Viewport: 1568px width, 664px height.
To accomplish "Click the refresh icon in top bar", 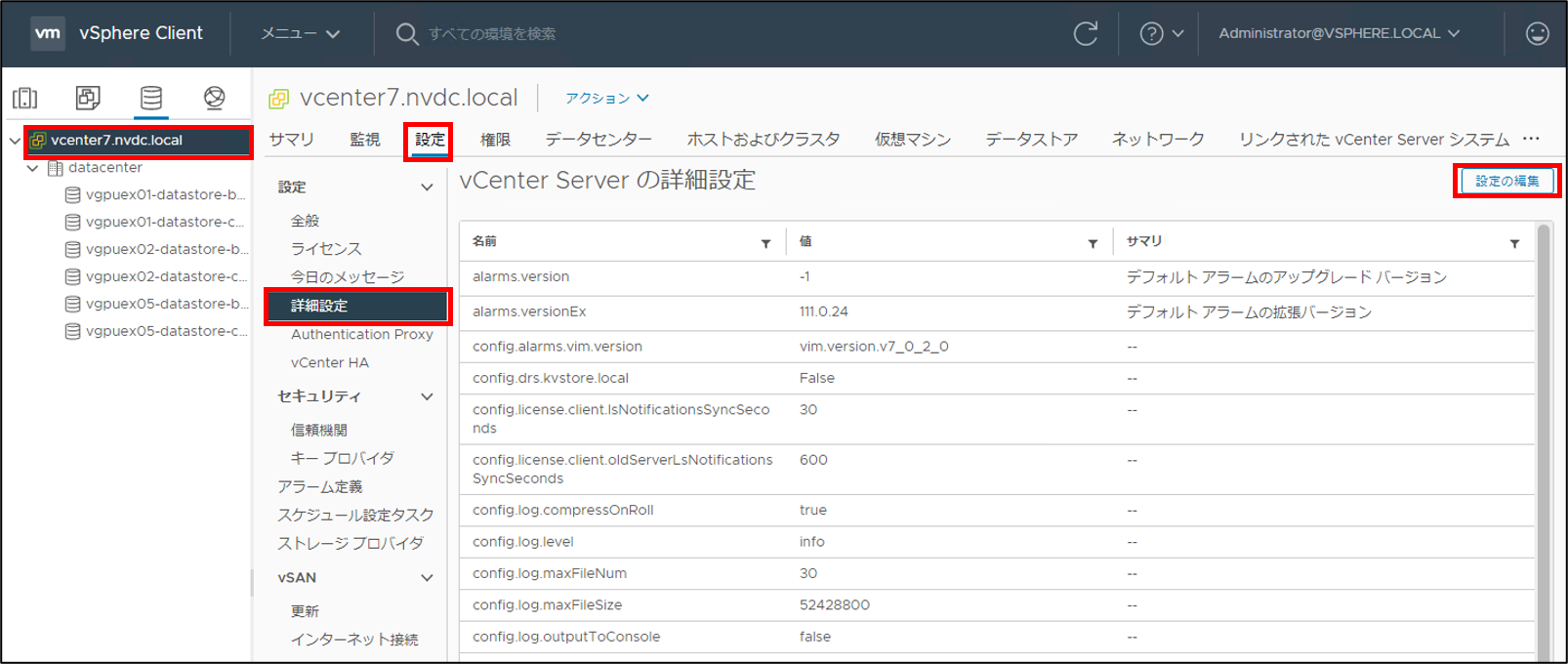I will (1086, 33).
